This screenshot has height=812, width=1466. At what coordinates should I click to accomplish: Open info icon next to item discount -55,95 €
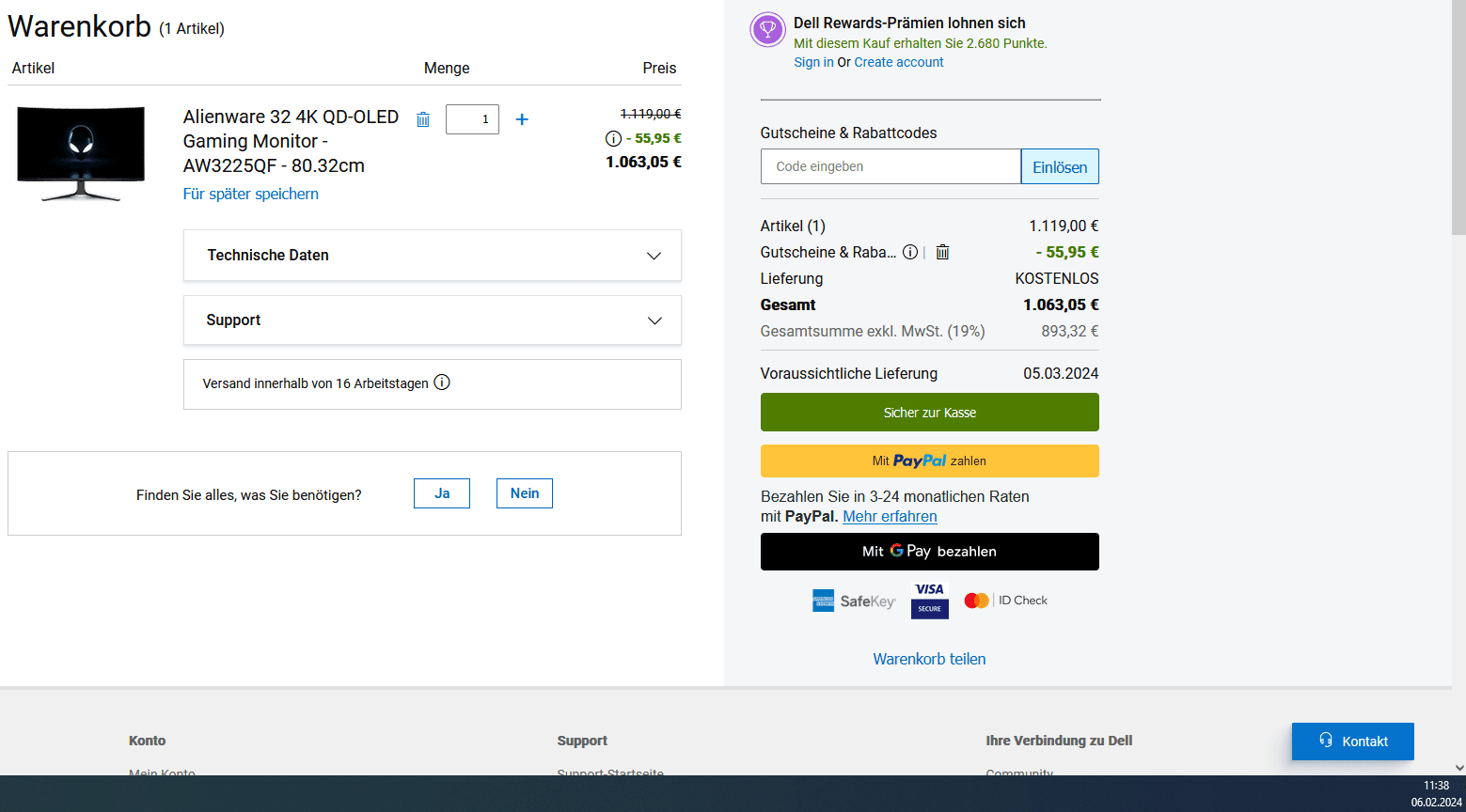pos(613,138)
